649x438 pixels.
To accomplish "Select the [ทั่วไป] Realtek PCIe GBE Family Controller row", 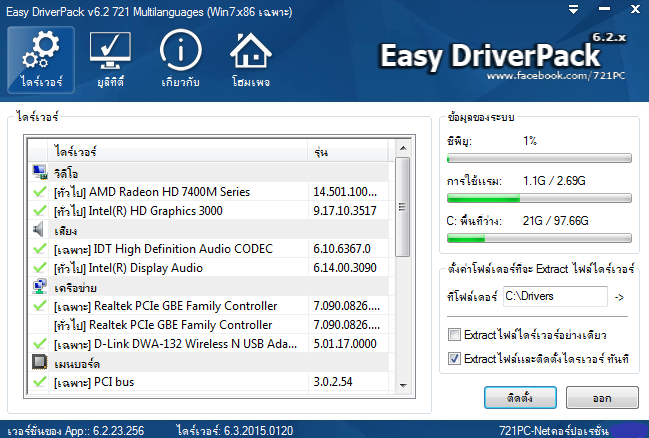I will (209, 325).
